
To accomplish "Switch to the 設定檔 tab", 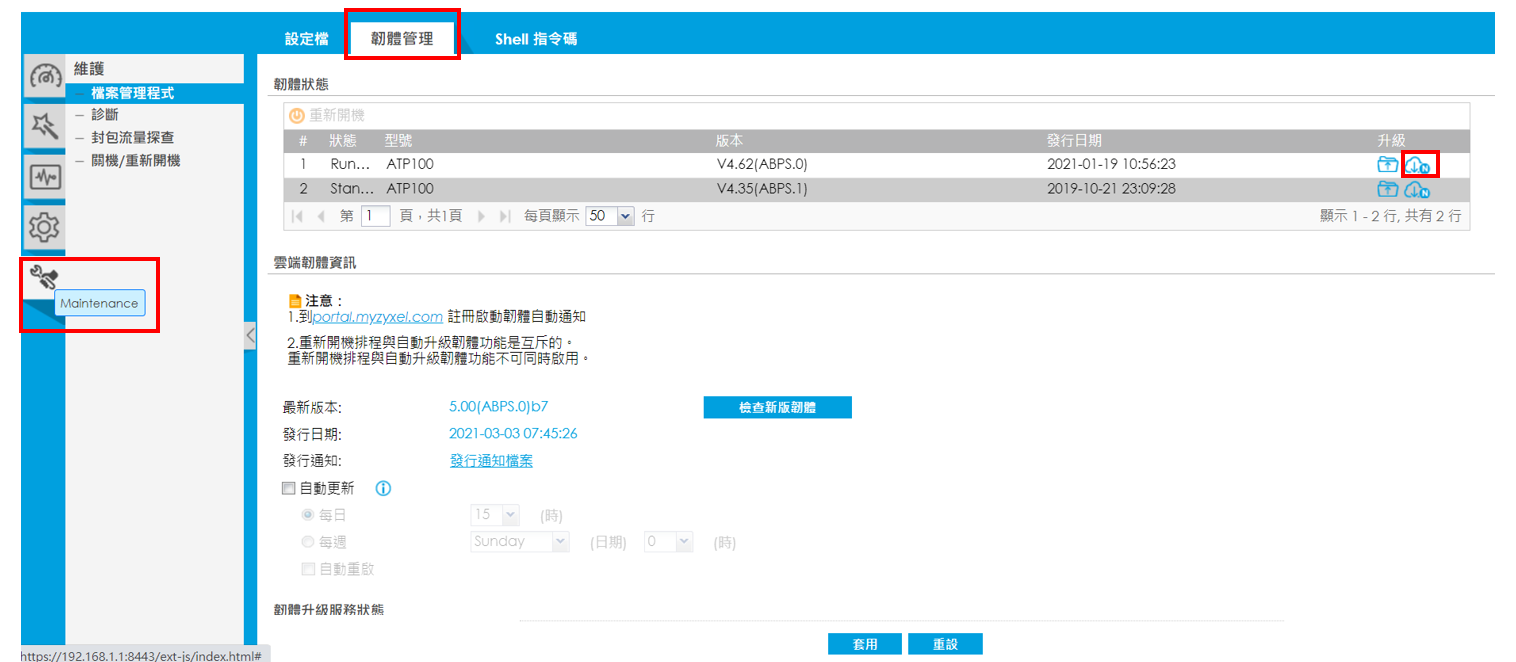I will click(x=306, y=39).
